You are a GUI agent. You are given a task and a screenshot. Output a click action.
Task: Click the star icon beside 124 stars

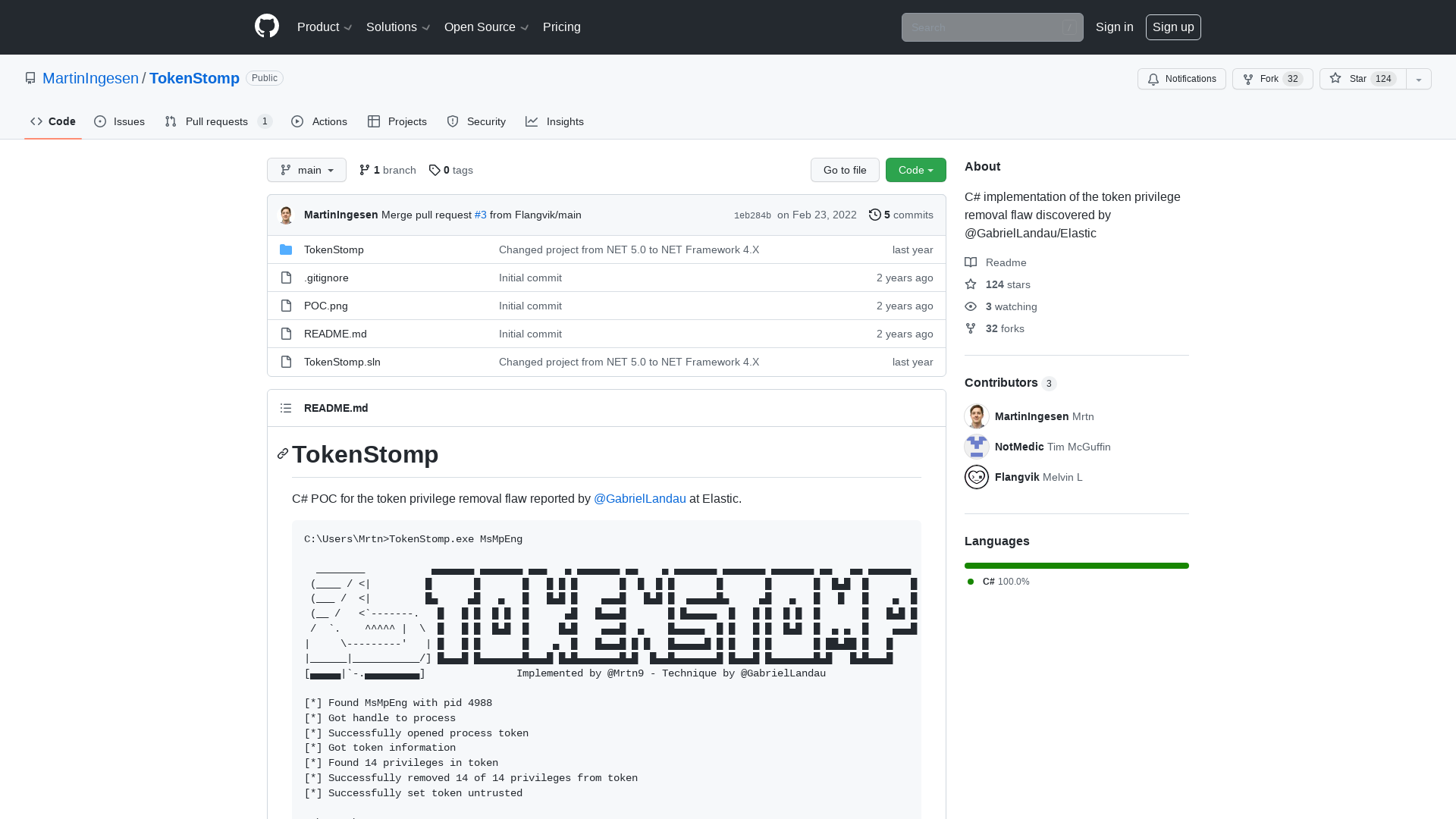pos(971,284)
